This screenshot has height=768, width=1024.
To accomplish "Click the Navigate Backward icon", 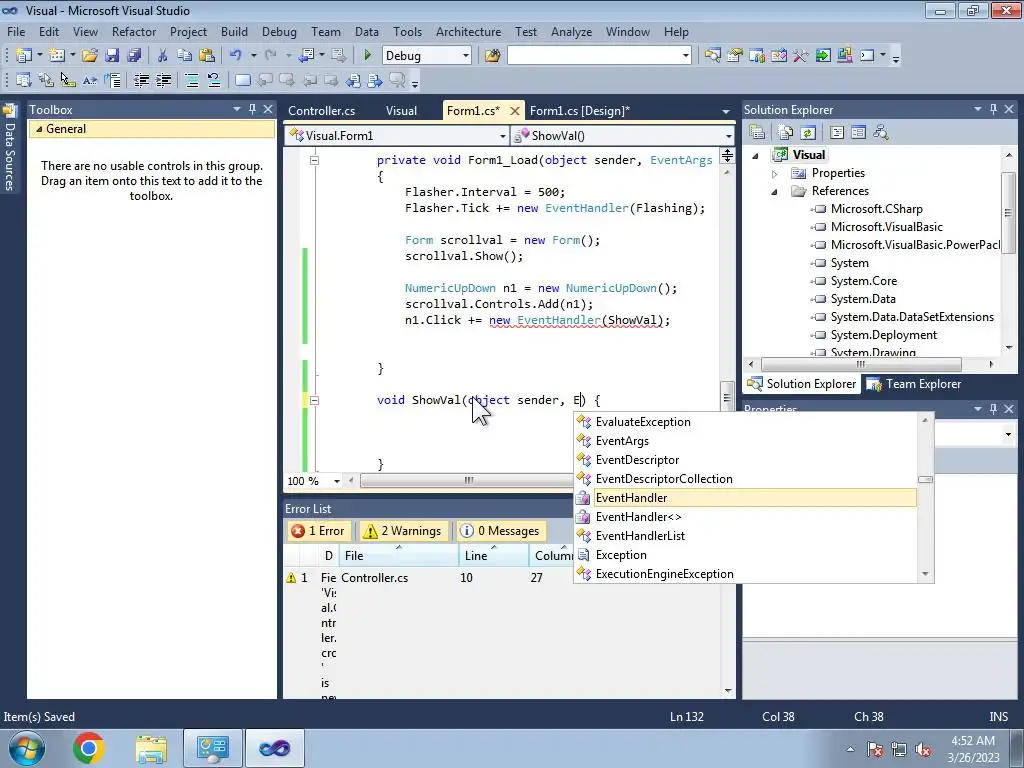I will tap(306, 56).
